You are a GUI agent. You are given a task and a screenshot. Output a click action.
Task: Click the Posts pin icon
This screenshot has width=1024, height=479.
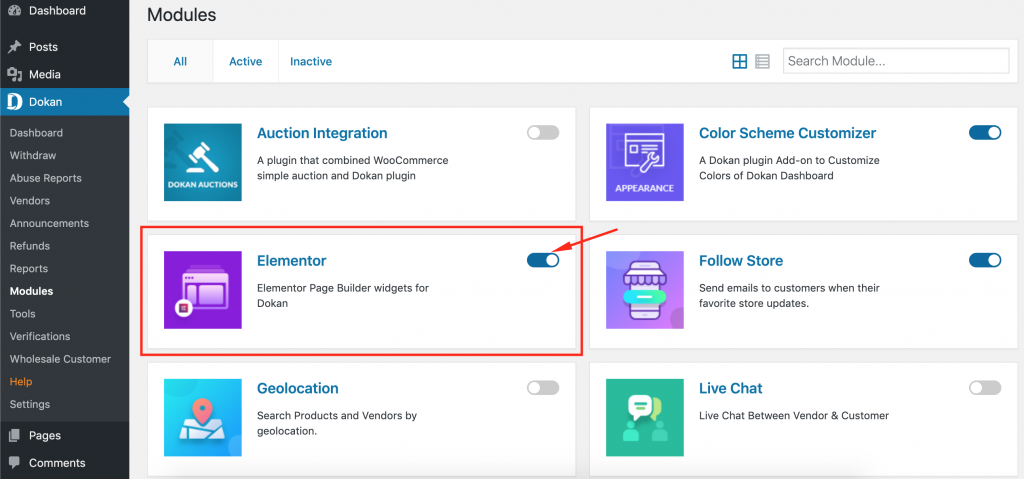tap(14, 47)
